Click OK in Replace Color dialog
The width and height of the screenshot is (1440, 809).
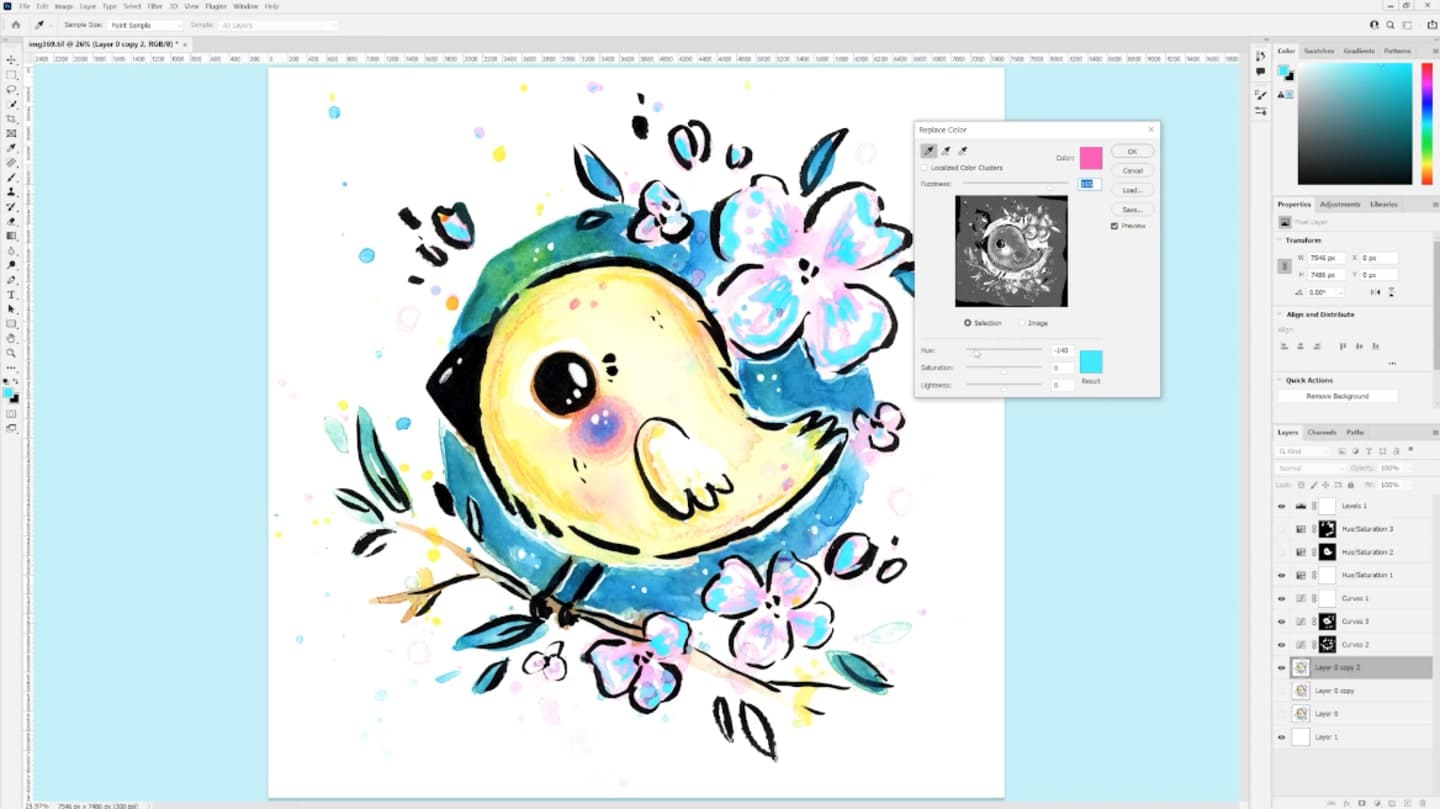[x=1132, y=151]
